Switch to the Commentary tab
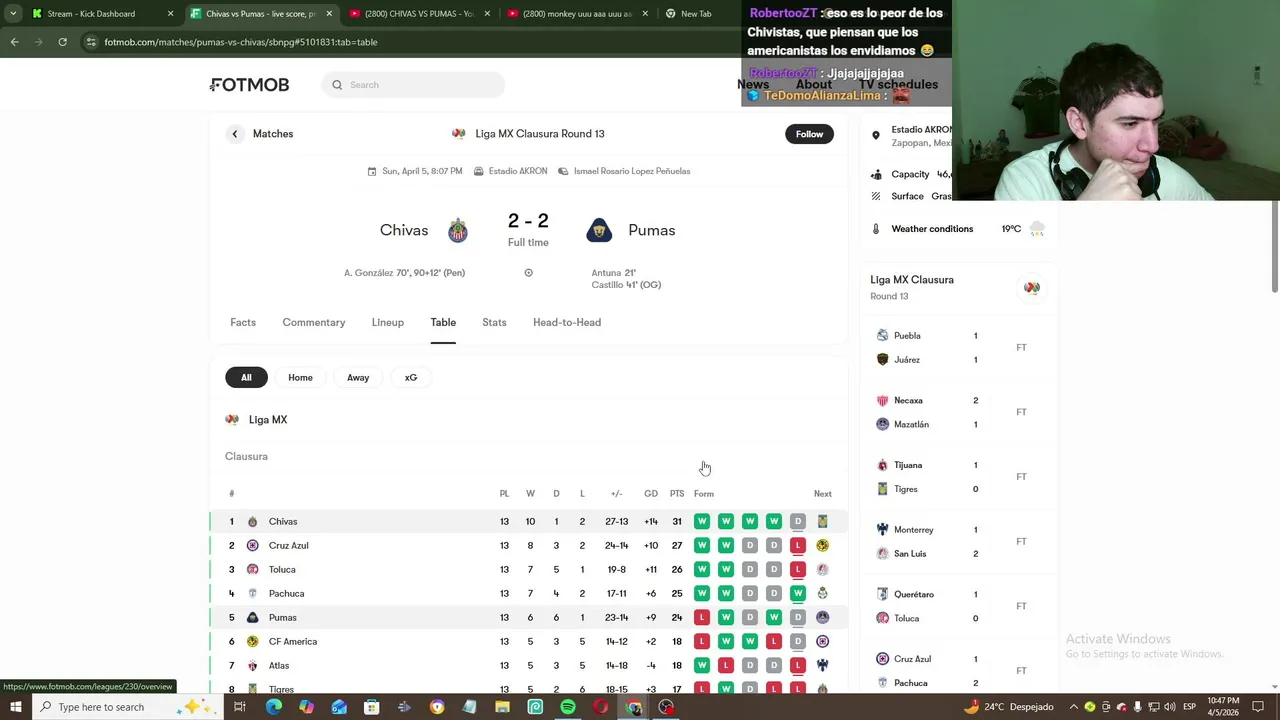Viewport: 1280px width, 720px height. click(x=314, y=322)
